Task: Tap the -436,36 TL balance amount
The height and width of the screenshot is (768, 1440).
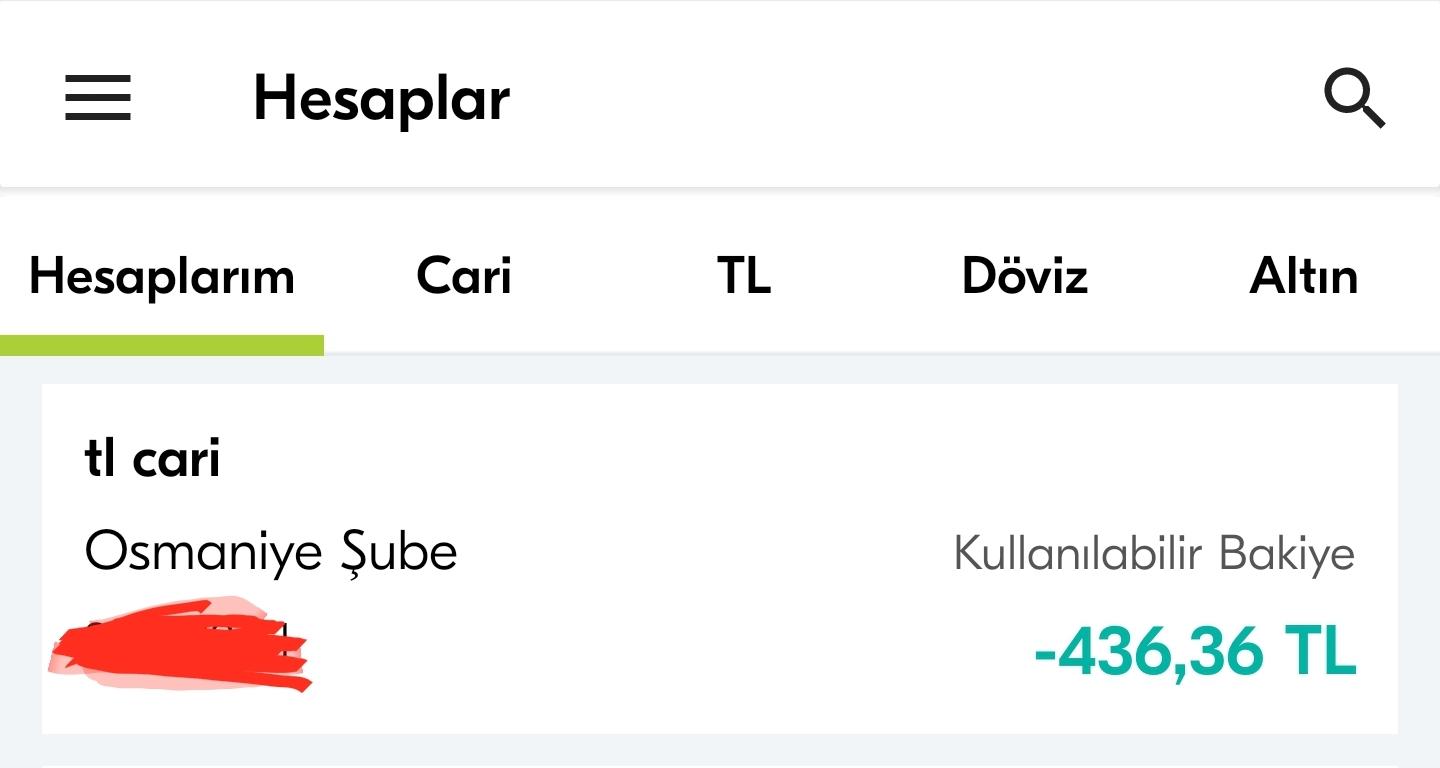Action: click(x=1195, y=651)
